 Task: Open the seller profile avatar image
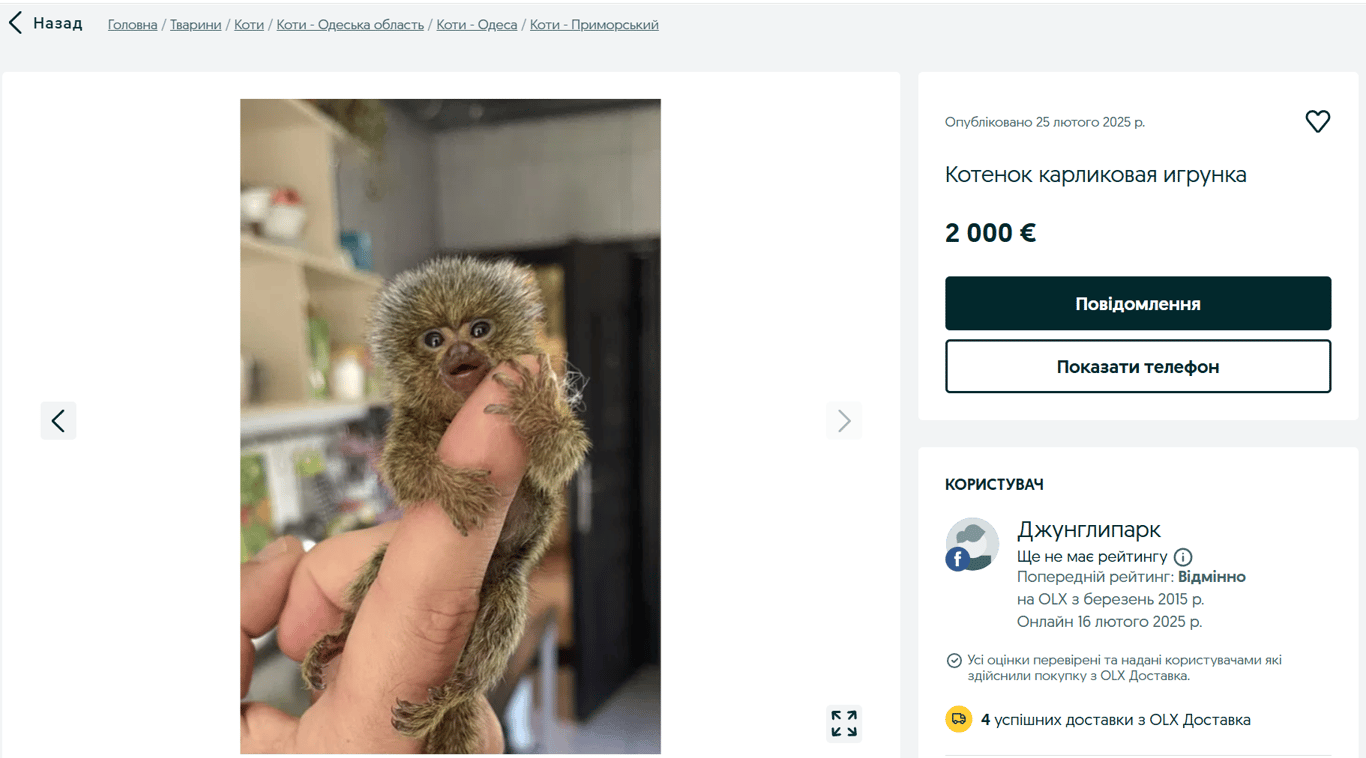(x=971, y=545)
